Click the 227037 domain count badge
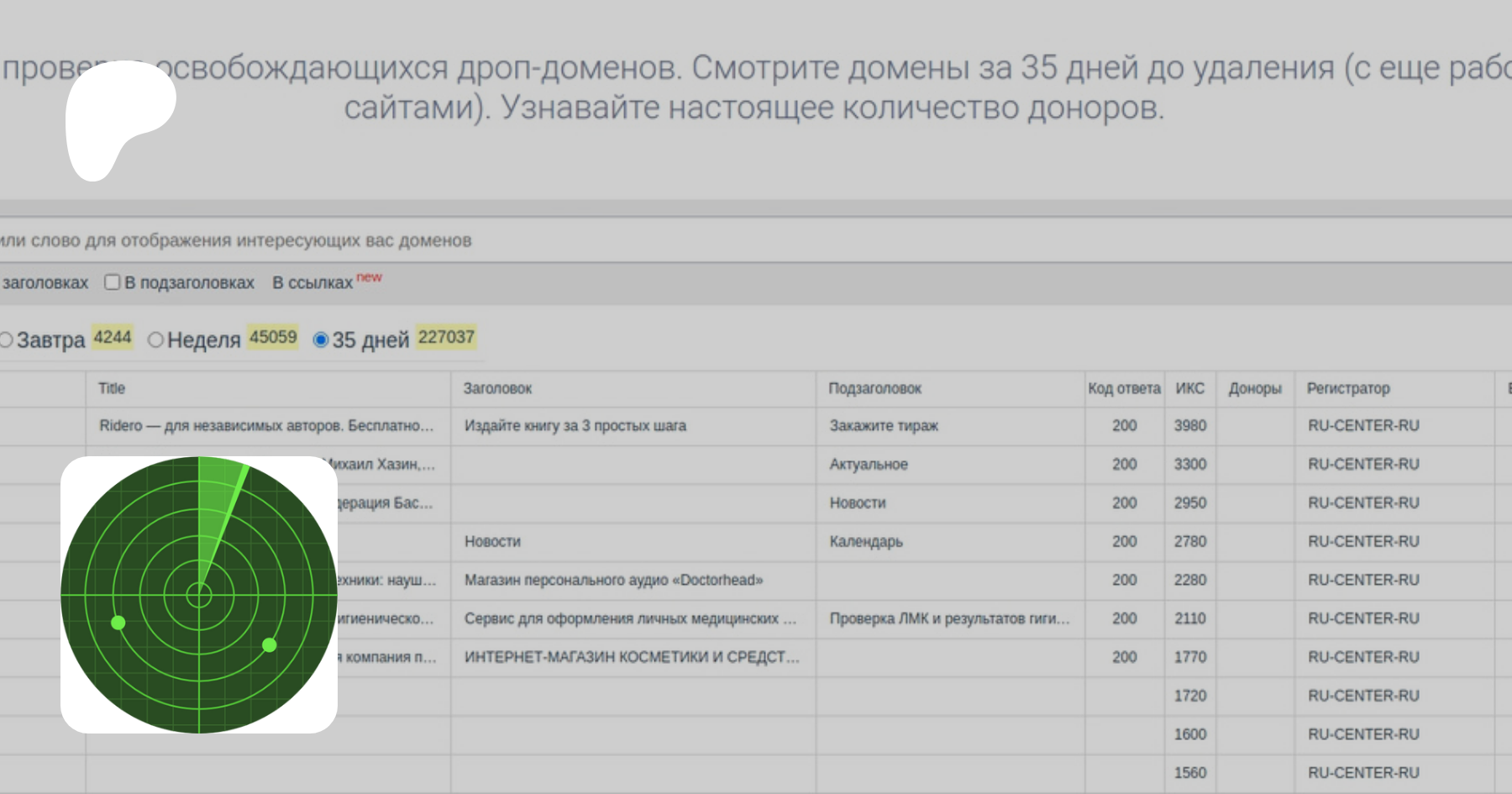The height and width of the screenshot is (794, 1512). tap(446, 337)
